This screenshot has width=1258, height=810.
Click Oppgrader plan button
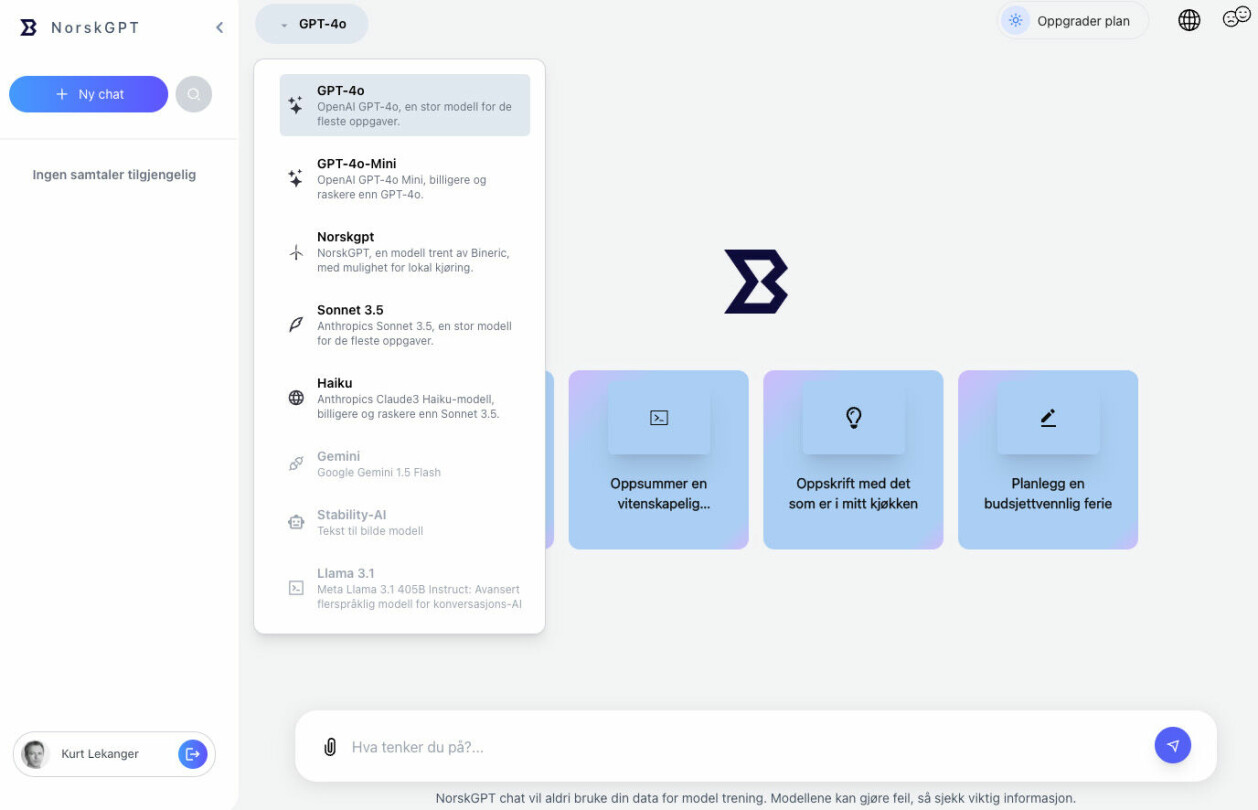point(1073,21)
